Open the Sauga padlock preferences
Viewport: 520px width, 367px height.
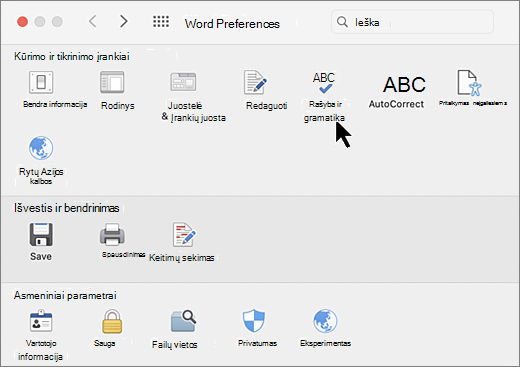[x=112, y=321]
